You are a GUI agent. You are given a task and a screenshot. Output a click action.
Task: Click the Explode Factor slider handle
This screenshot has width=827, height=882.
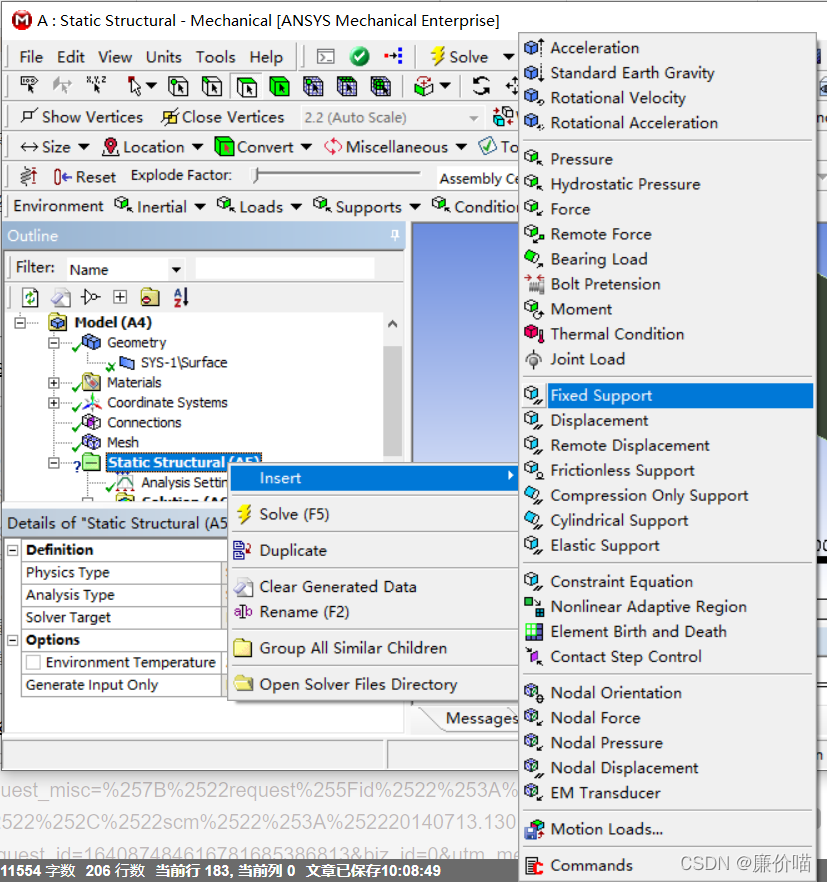256,176
